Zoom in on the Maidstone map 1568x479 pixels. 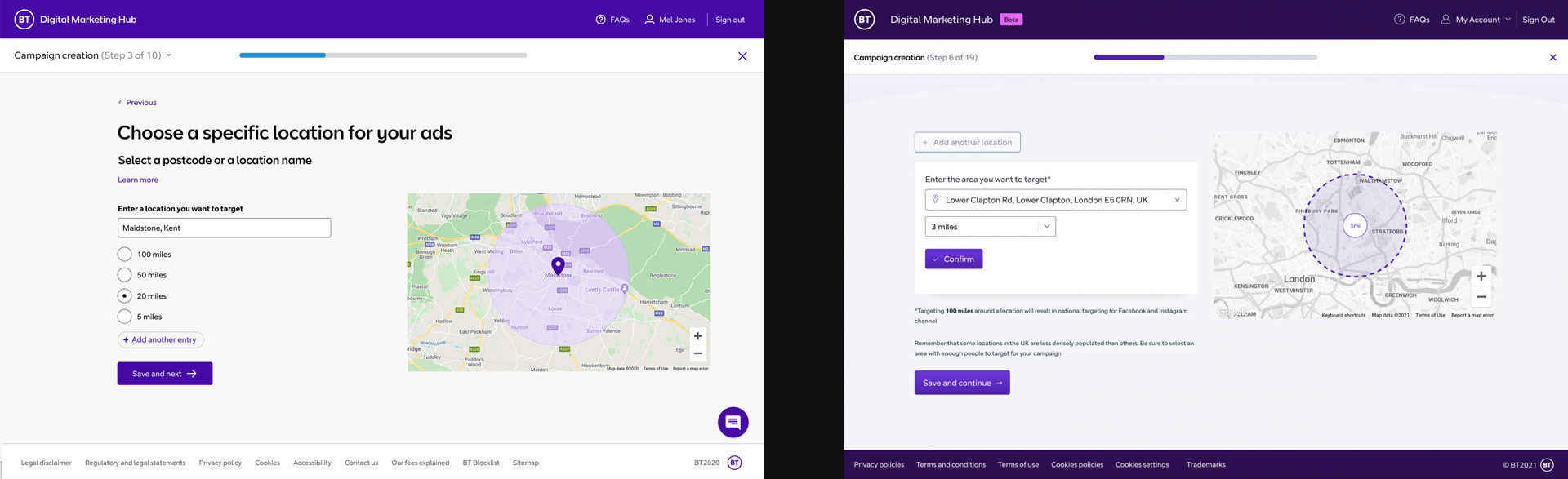click(x=697, y=336)
